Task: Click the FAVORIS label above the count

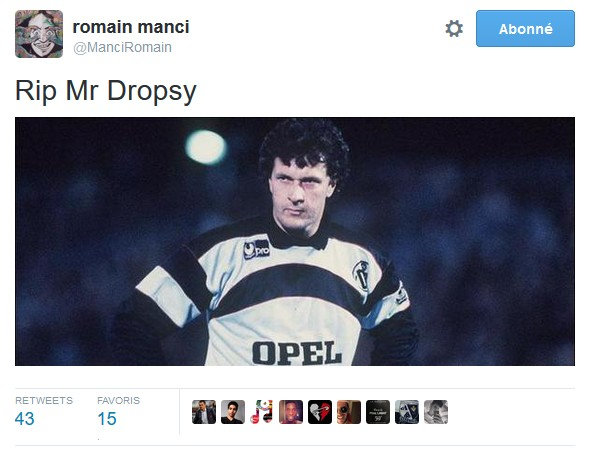Action: tap(118, 400)
